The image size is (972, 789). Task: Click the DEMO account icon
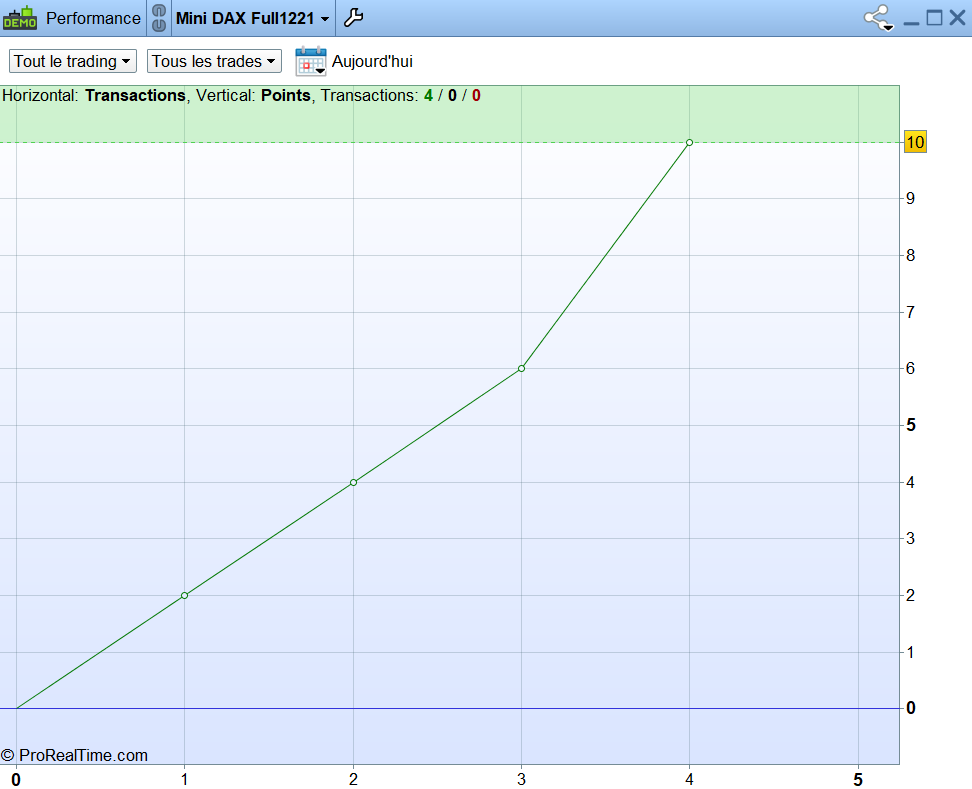[x=20, y=17]
